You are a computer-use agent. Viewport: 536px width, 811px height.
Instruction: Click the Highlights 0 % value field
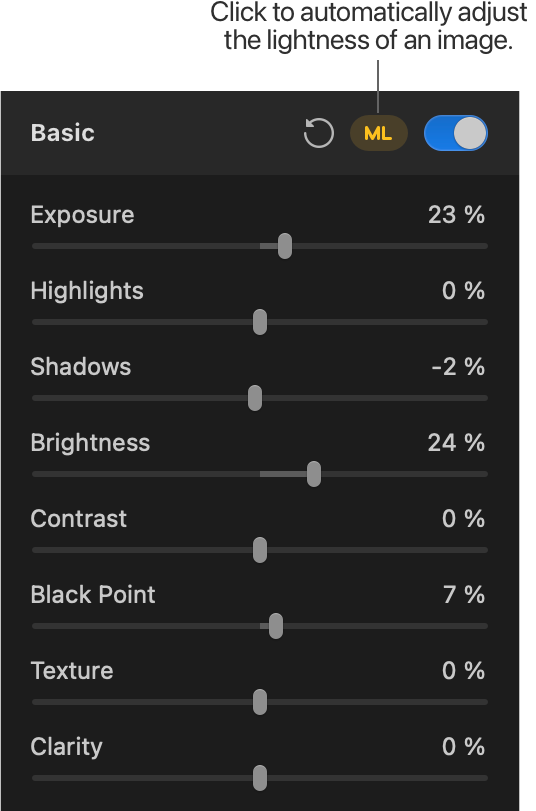[x=464, y=291]
